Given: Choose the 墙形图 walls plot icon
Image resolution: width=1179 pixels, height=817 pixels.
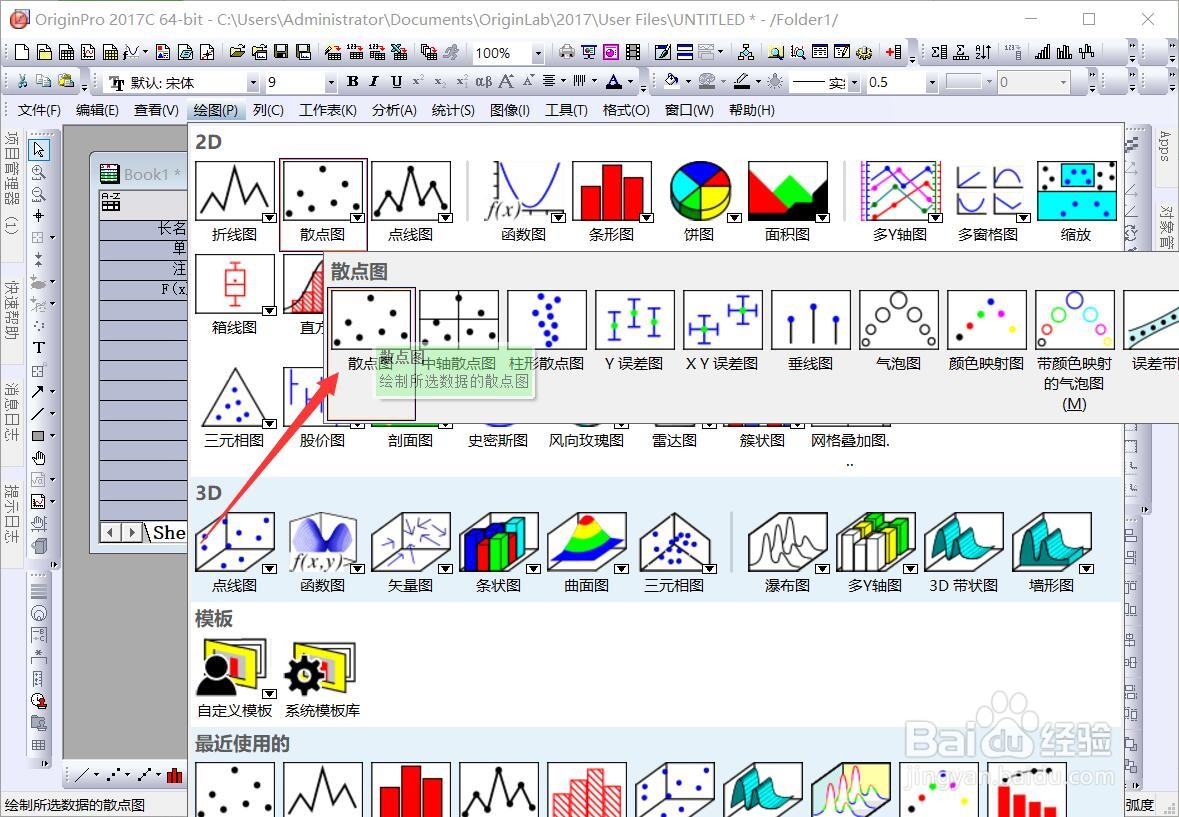Looking at the screenshot, I should click(1052, 543).
